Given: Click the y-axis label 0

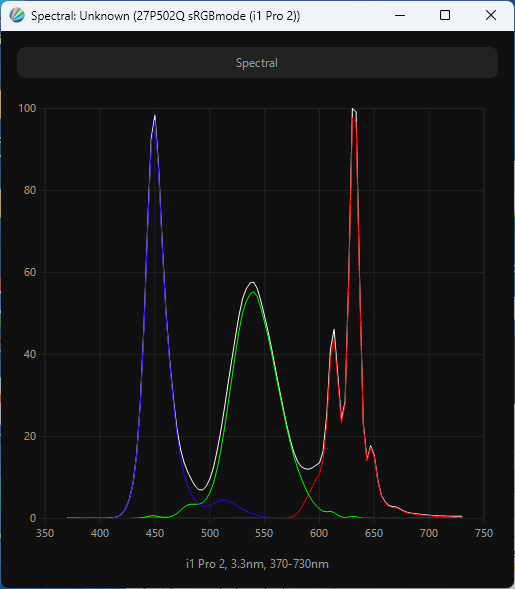Looking at the screenshot, I should [x=33, y=518].
